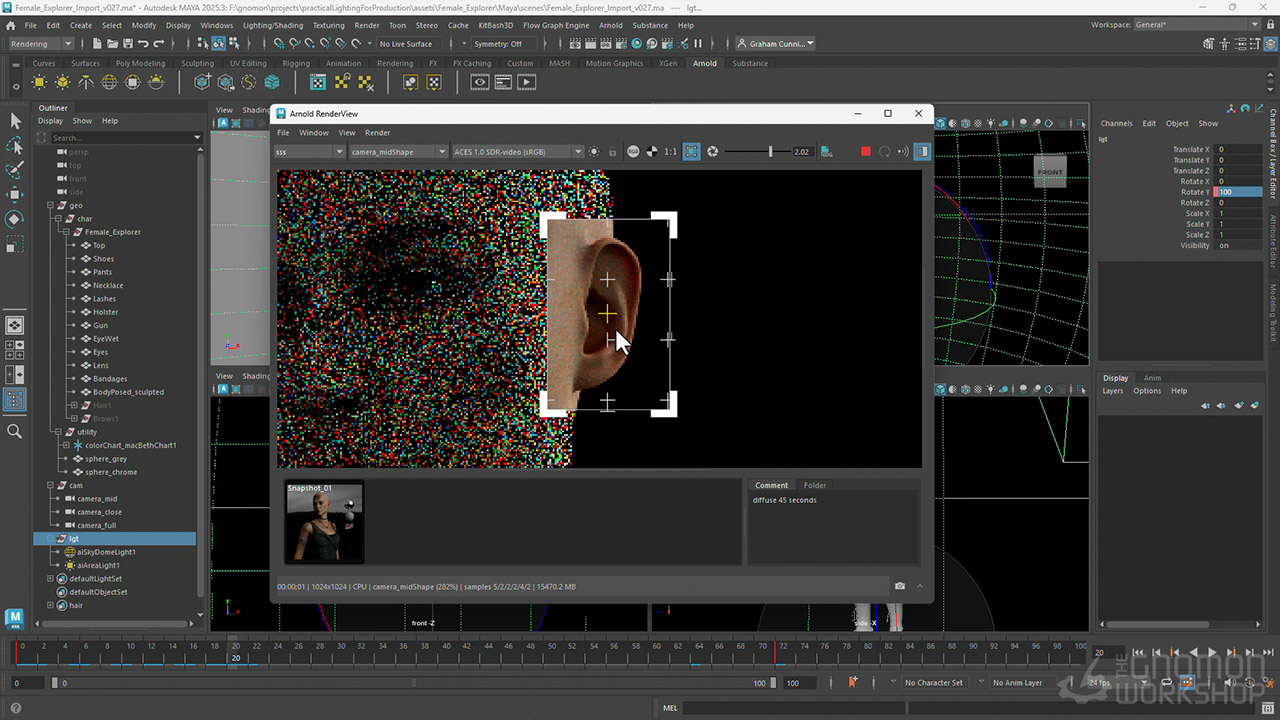Click the 1:1 real size view icon
Viewport: 1280px width, 720px height.
(670, 152)
